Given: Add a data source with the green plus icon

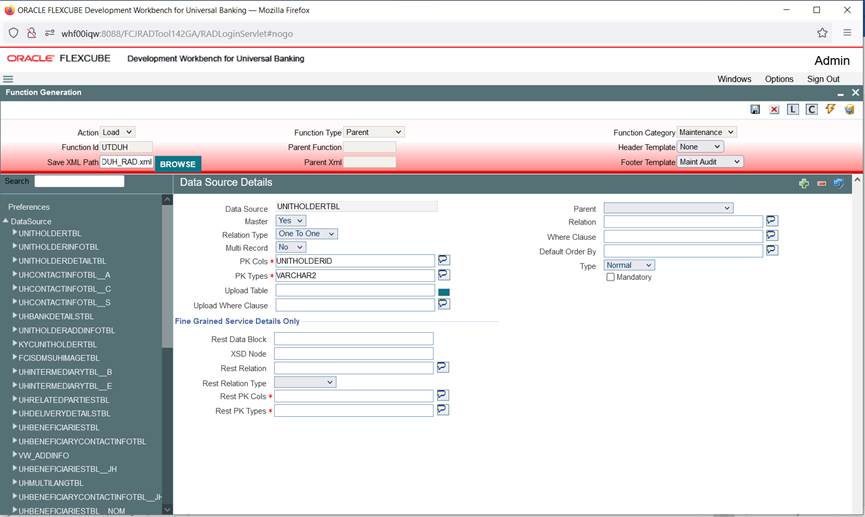Looking at the screenshot, I should point(804,183).
